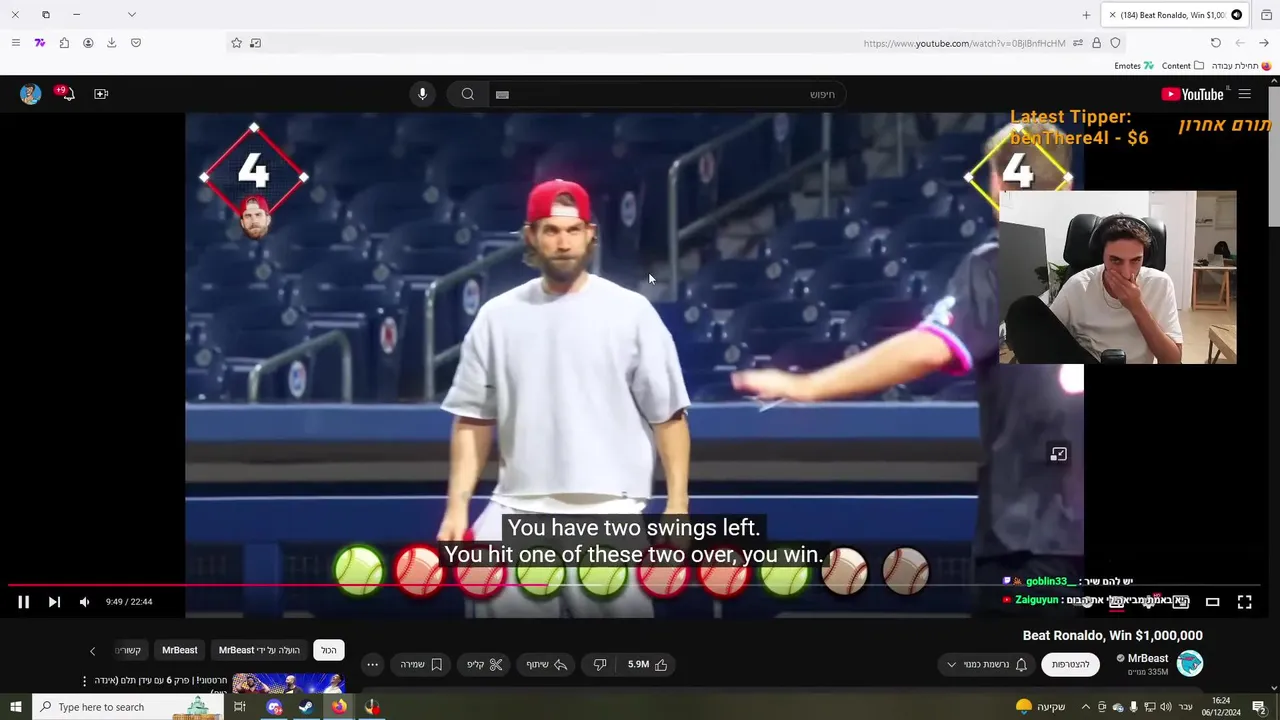This screenshot has width=1280, height=720.
Task: Focus the YouTube search field
Action: [666, 94]
